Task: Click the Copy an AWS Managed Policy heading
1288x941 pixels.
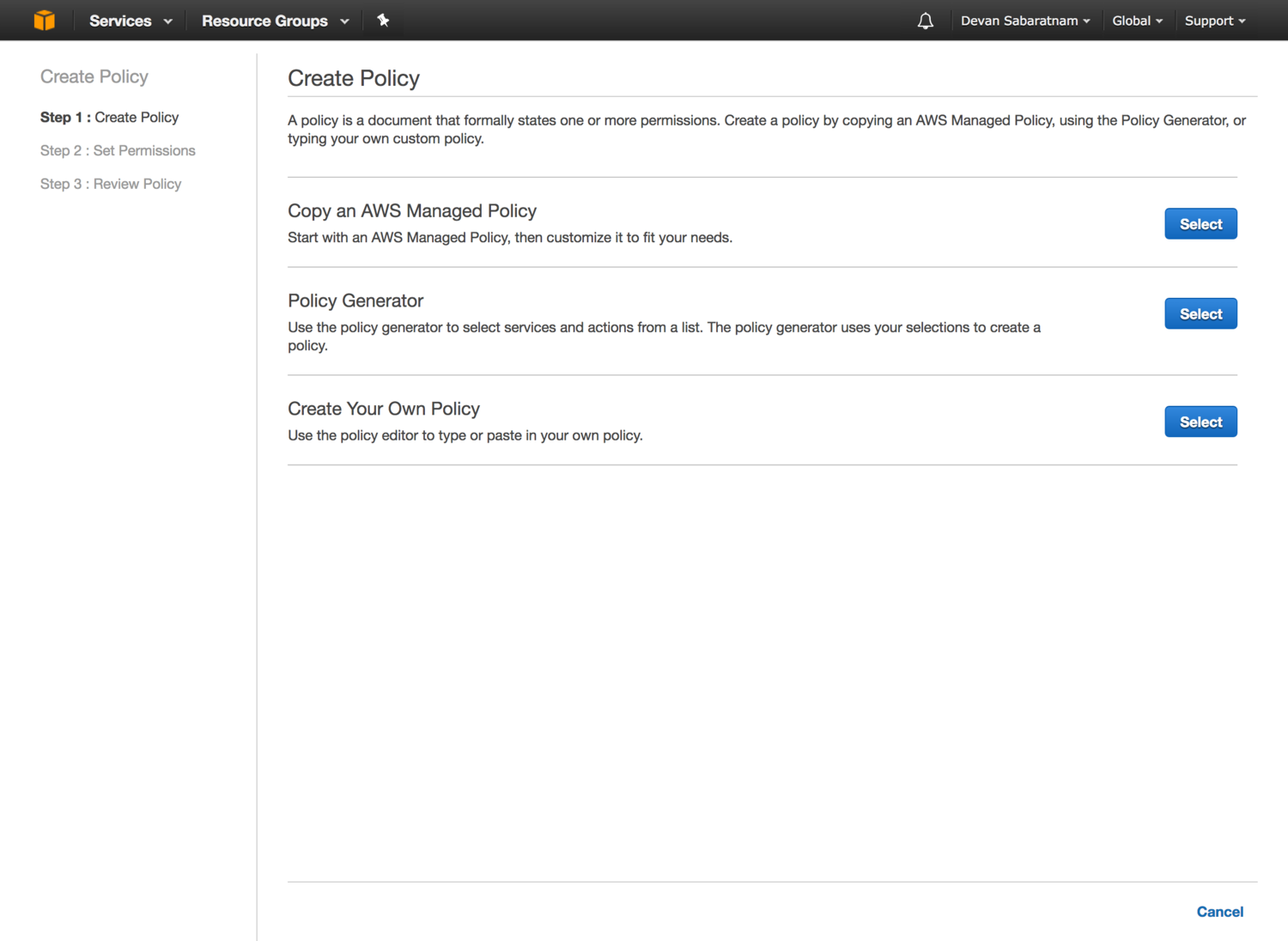Action: [x=412, y=211]
